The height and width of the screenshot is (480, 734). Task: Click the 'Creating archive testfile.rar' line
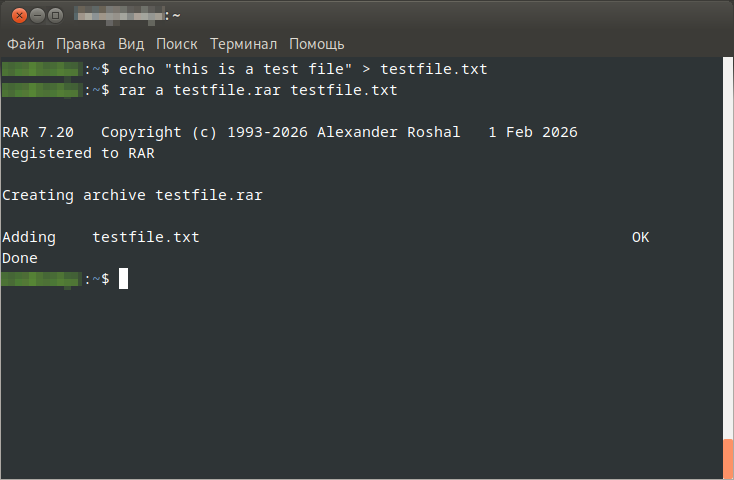point(132,195)
